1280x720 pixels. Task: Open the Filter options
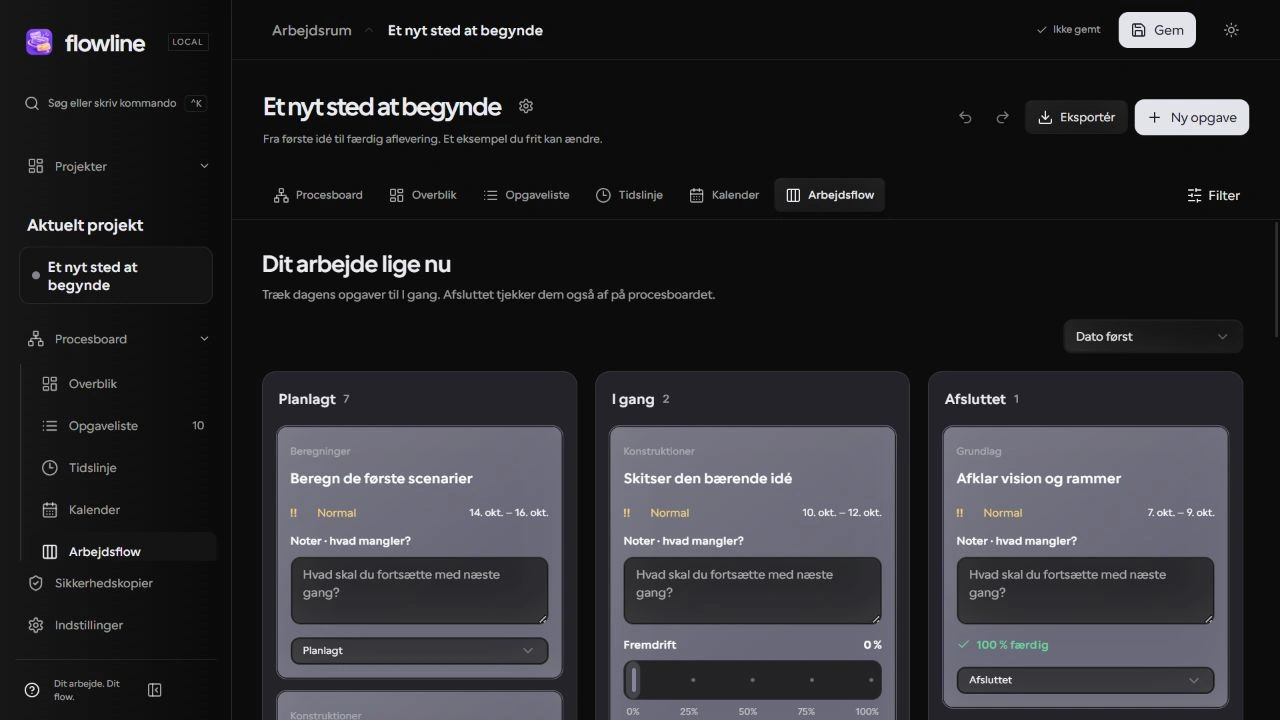(1213, 195)
